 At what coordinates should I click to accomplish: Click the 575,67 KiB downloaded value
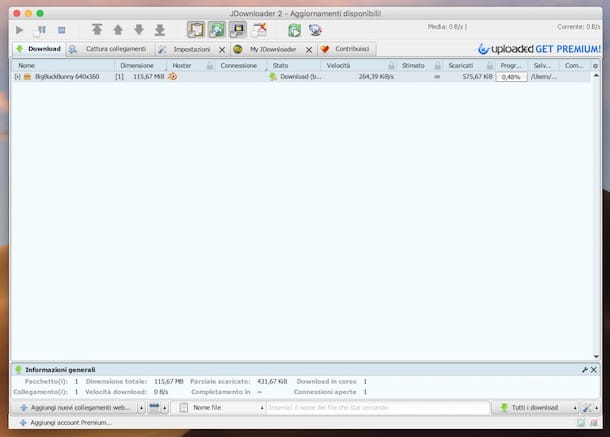point(477,77)
